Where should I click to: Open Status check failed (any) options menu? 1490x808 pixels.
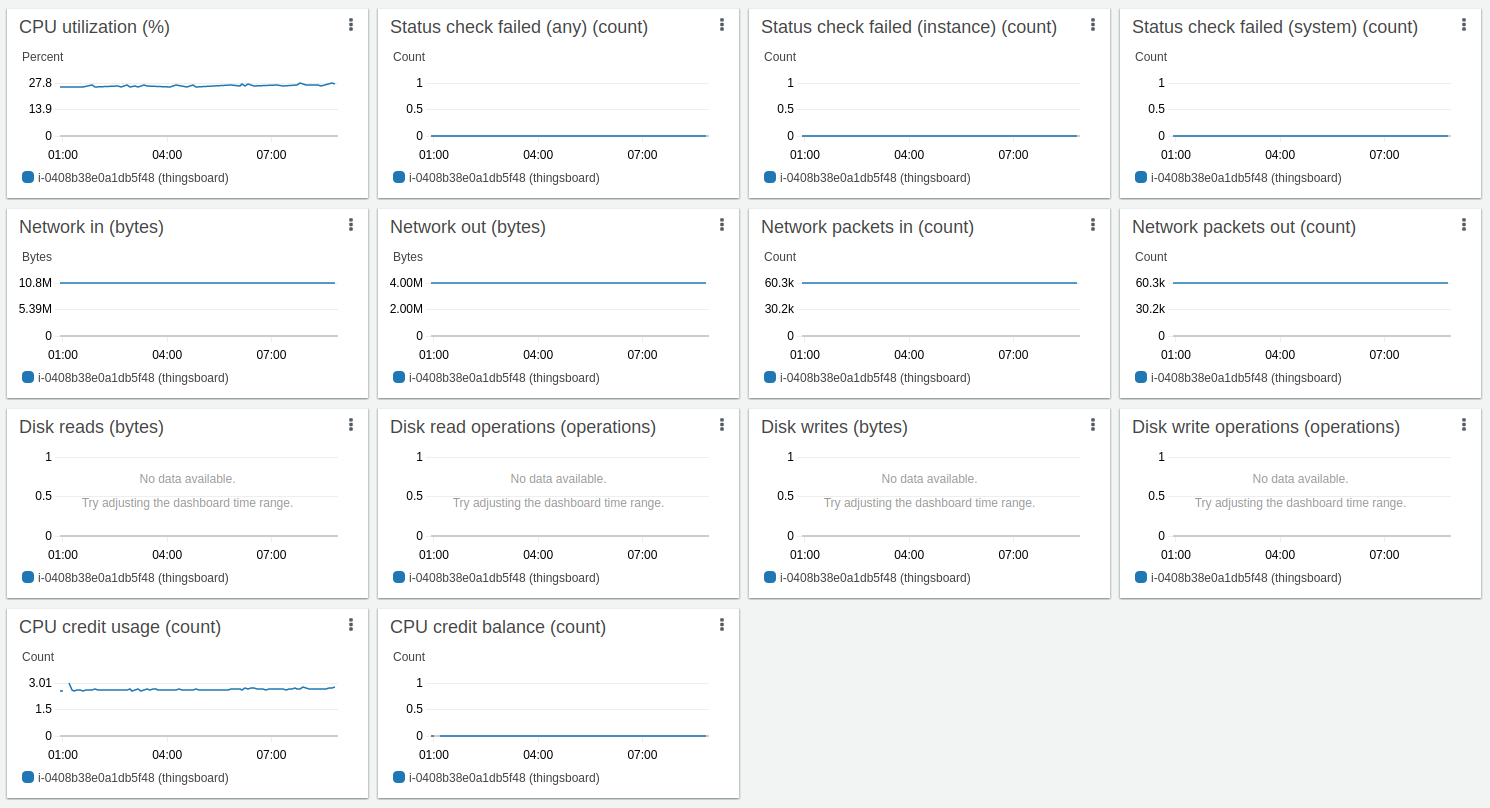tap(722, 25)
